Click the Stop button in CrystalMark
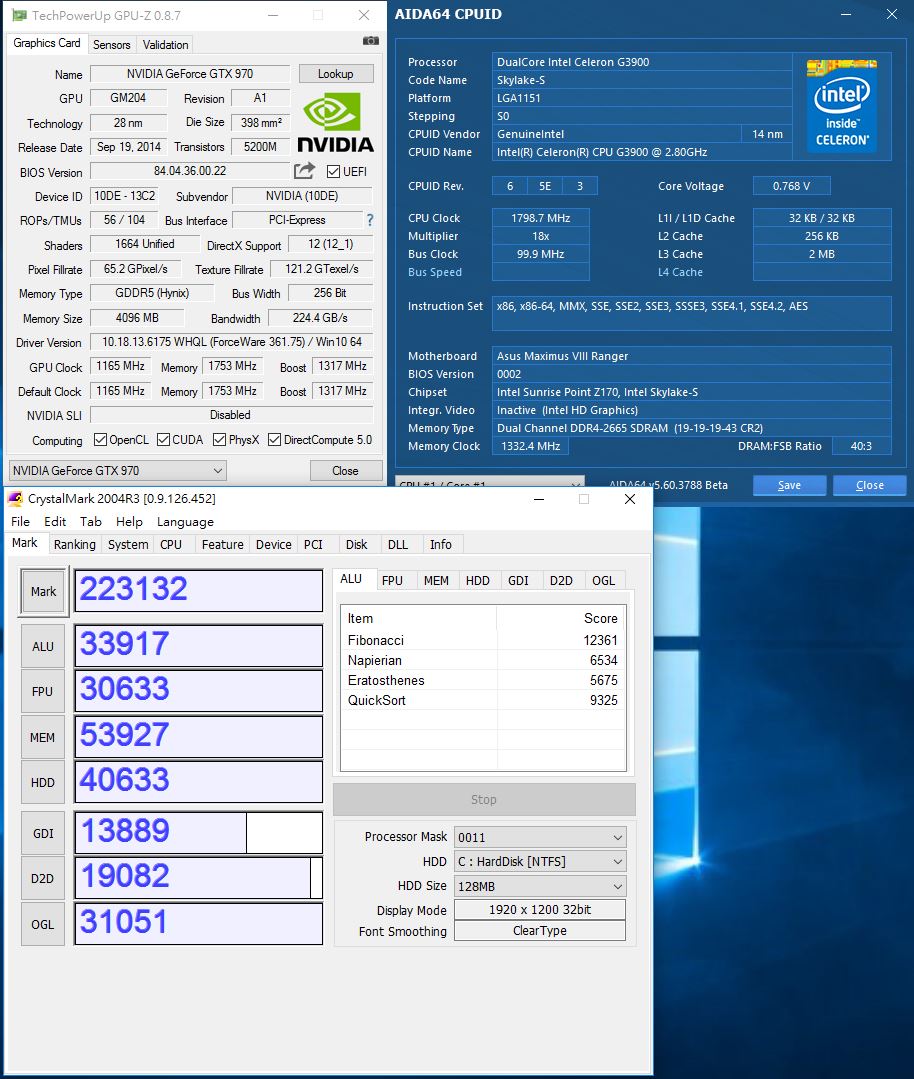Viewport: 914px width, 1079px height. coord(484,799)
